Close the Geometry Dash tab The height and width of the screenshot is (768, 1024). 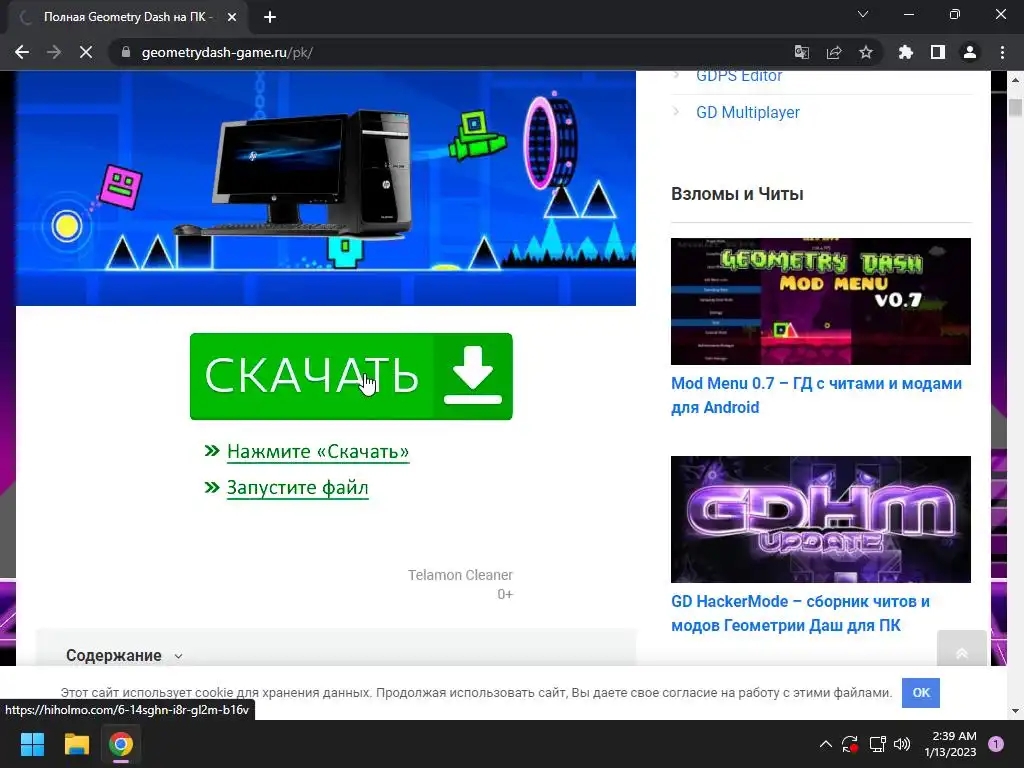232,18
